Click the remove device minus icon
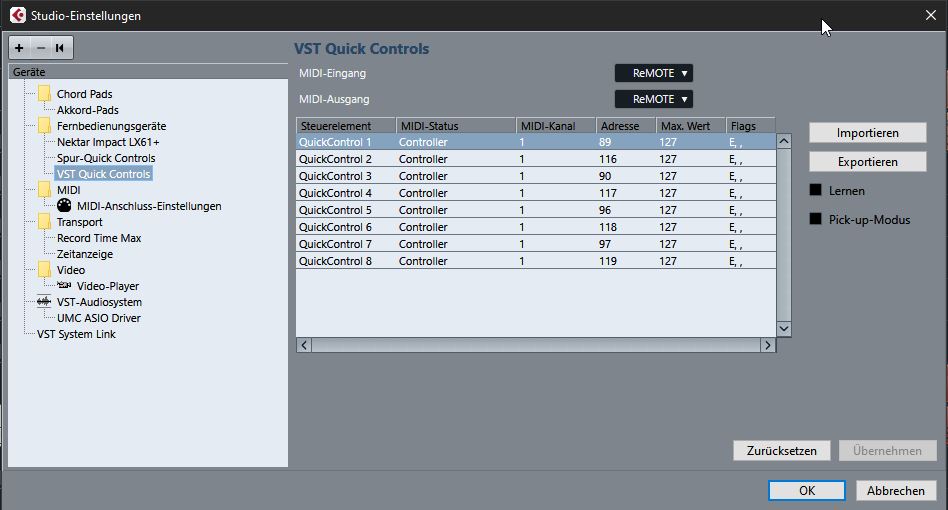948x510 pixels. (40, 48)
